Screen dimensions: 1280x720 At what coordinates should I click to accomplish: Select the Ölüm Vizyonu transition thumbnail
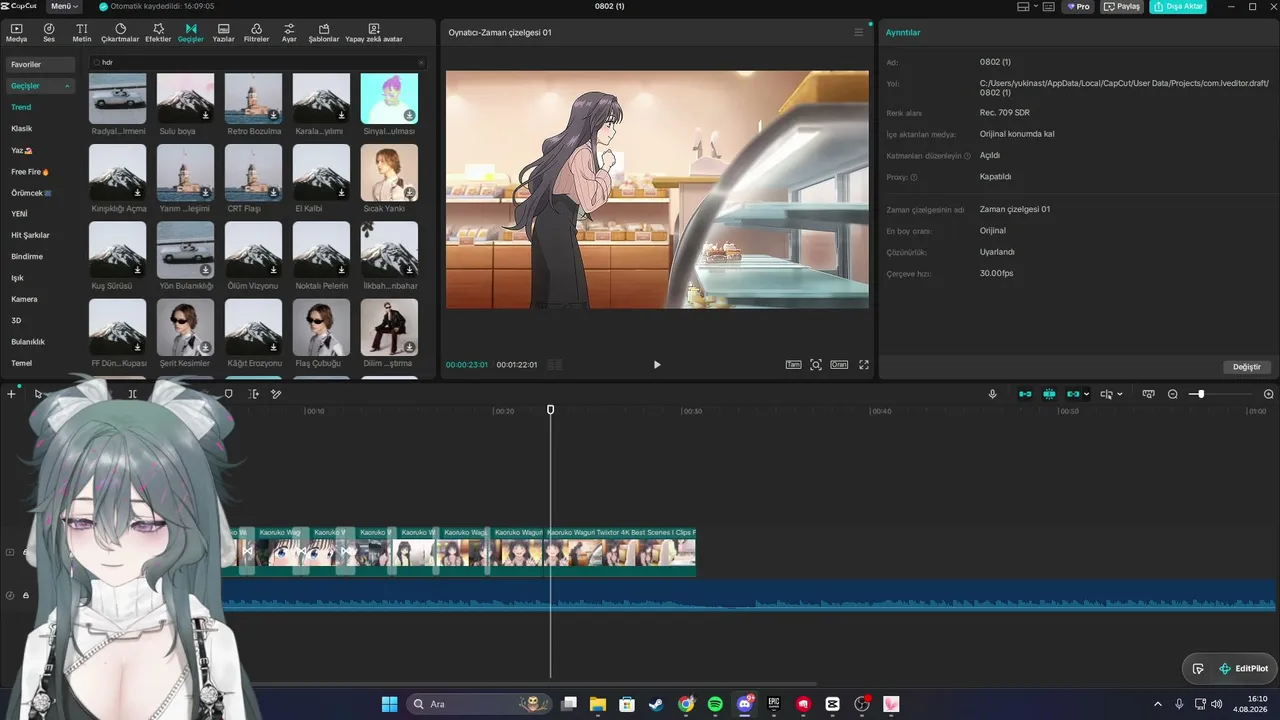pyautogui.click(x=253, y=249)
